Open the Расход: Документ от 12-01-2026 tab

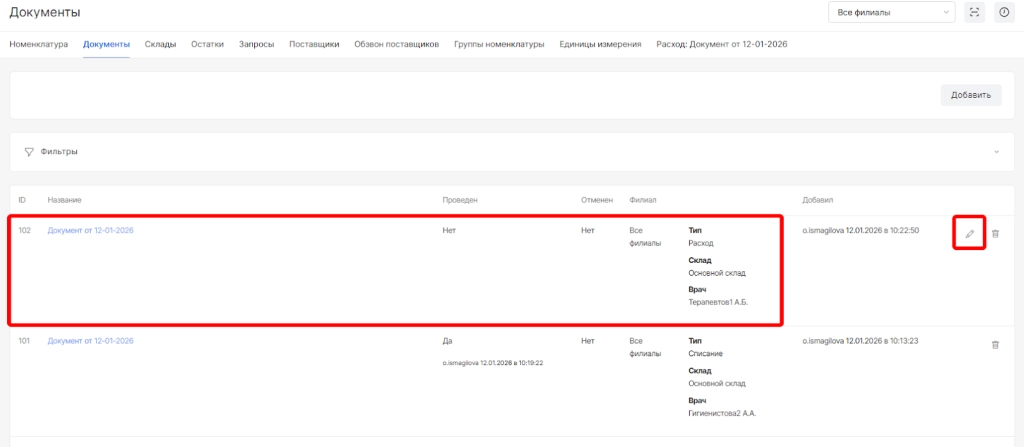[721, 44]
